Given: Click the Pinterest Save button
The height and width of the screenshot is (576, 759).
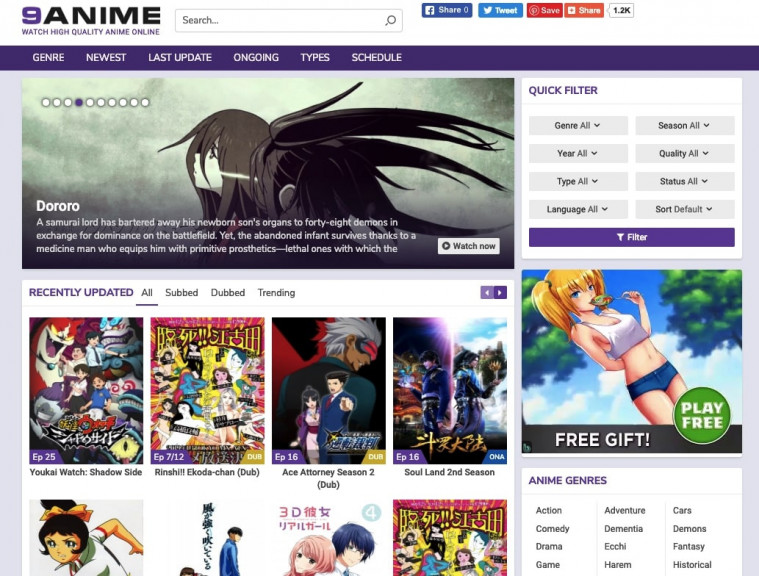Looking at the screenshot, I should (x=545, y=10).
